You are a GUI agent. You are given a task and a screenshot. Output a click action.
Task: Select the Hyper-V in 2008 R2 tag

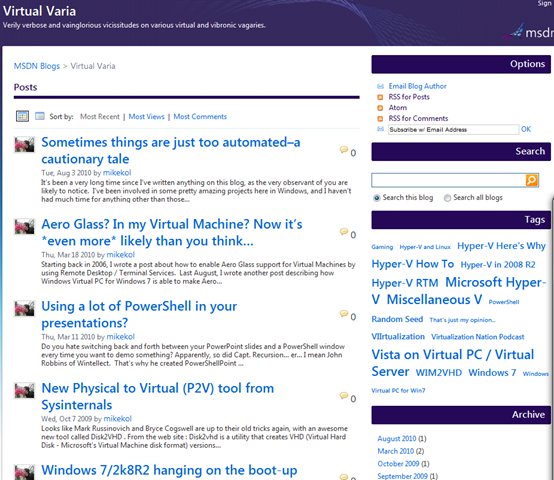tap(498, 265)
